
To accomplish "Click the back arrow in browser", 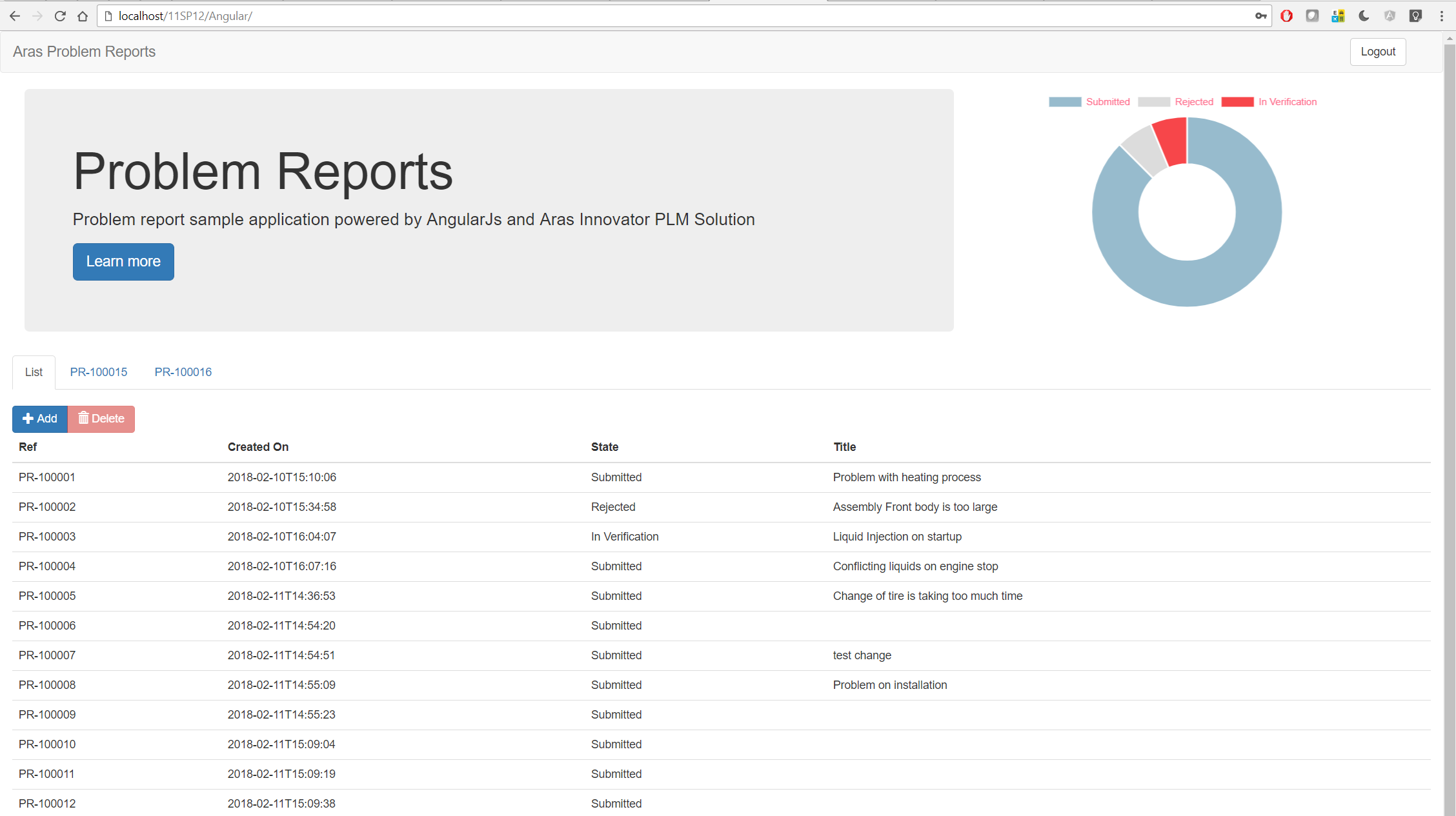I will coord(15,16).
